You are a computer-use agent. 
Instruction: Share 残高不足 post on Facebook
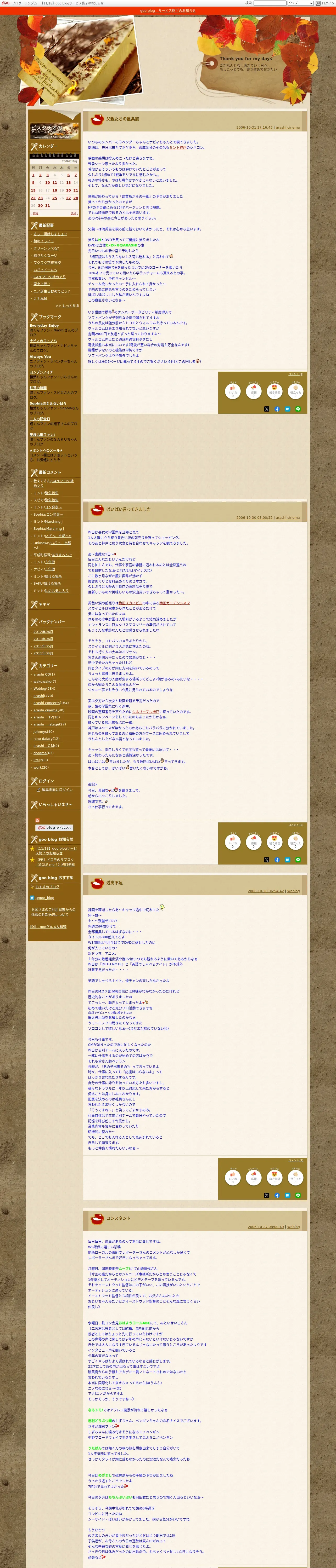[277, 1196]
